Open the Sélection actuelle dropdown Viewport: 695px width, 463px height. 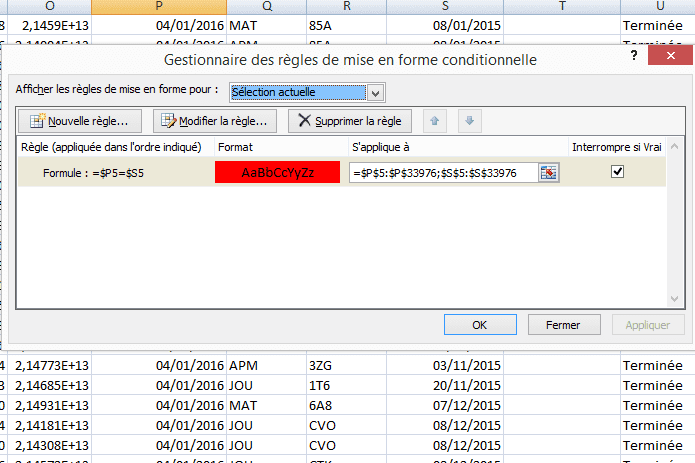point(375,93)
